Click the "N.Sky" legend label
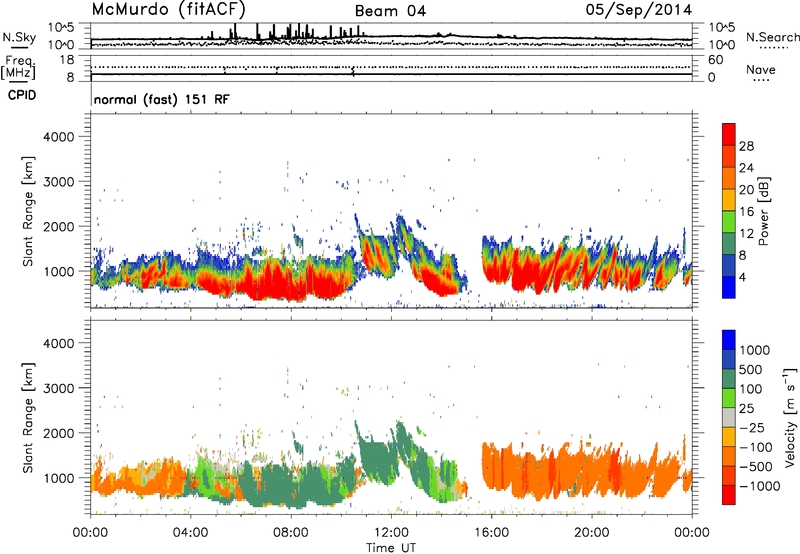 19,37
